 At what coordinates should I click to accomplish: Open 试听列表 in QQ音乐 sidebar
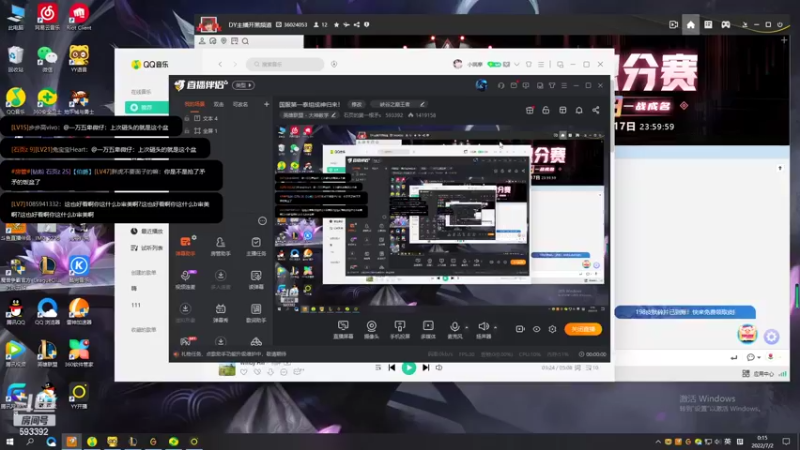tap(147, 248)
